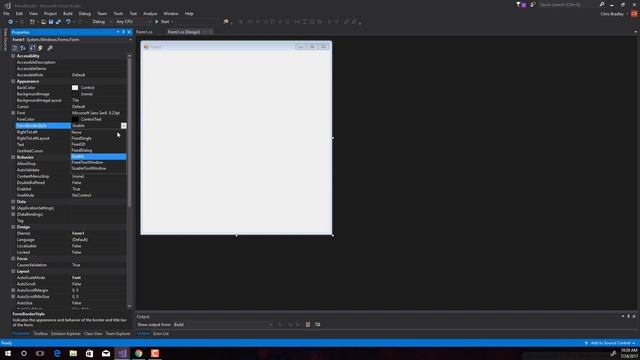
Task: Clear All in Output panel
Action: [x=308, y=324]
